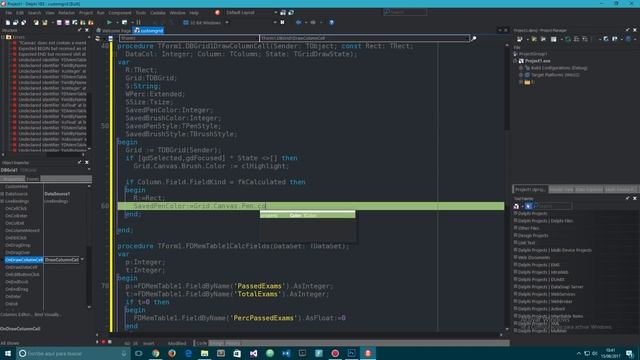Expand the Delphi Projects palette category

(x=516, y=213)
